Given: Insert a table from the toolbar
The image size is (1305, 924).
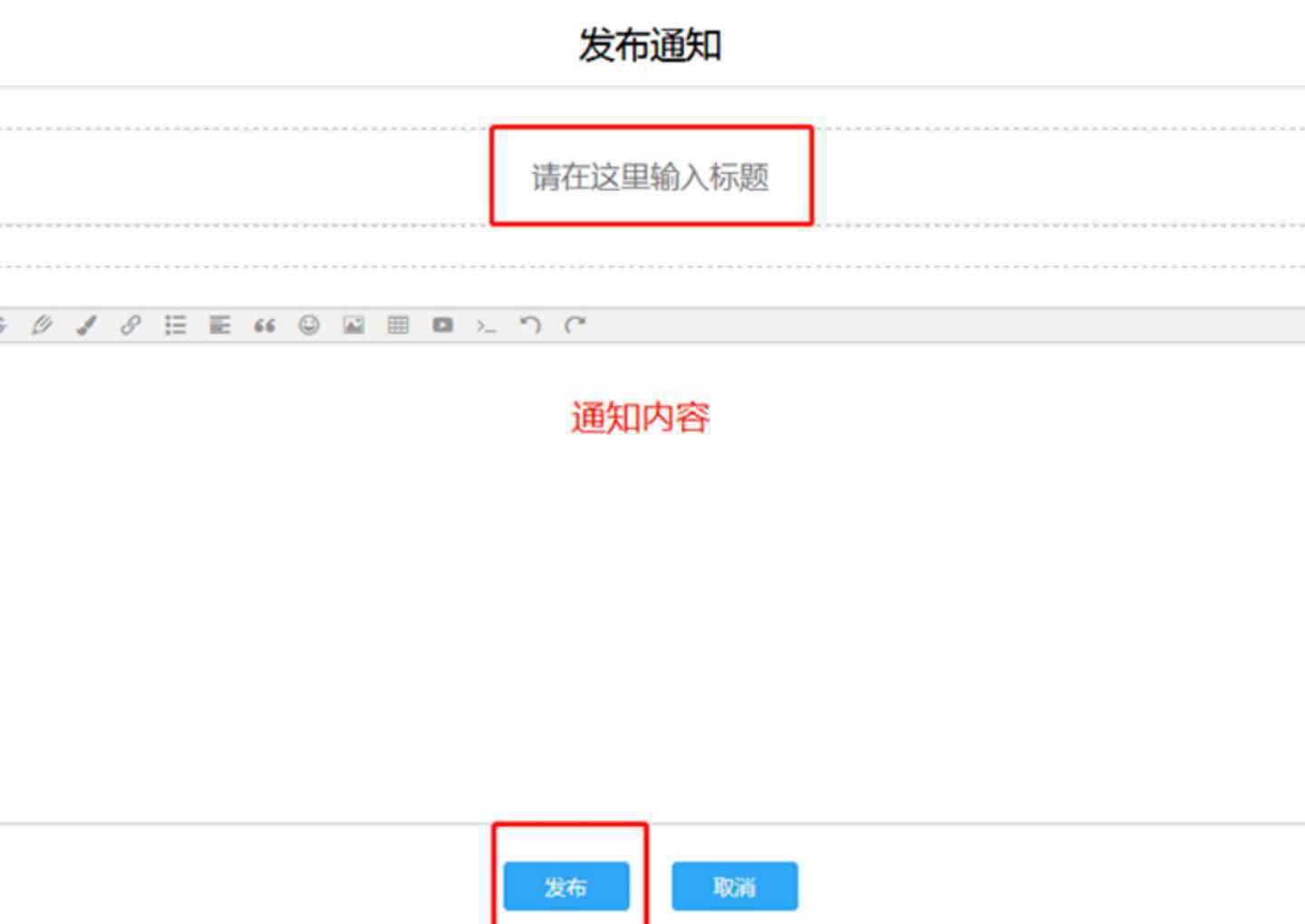Looking at the screenshot, I should point(398,325).
